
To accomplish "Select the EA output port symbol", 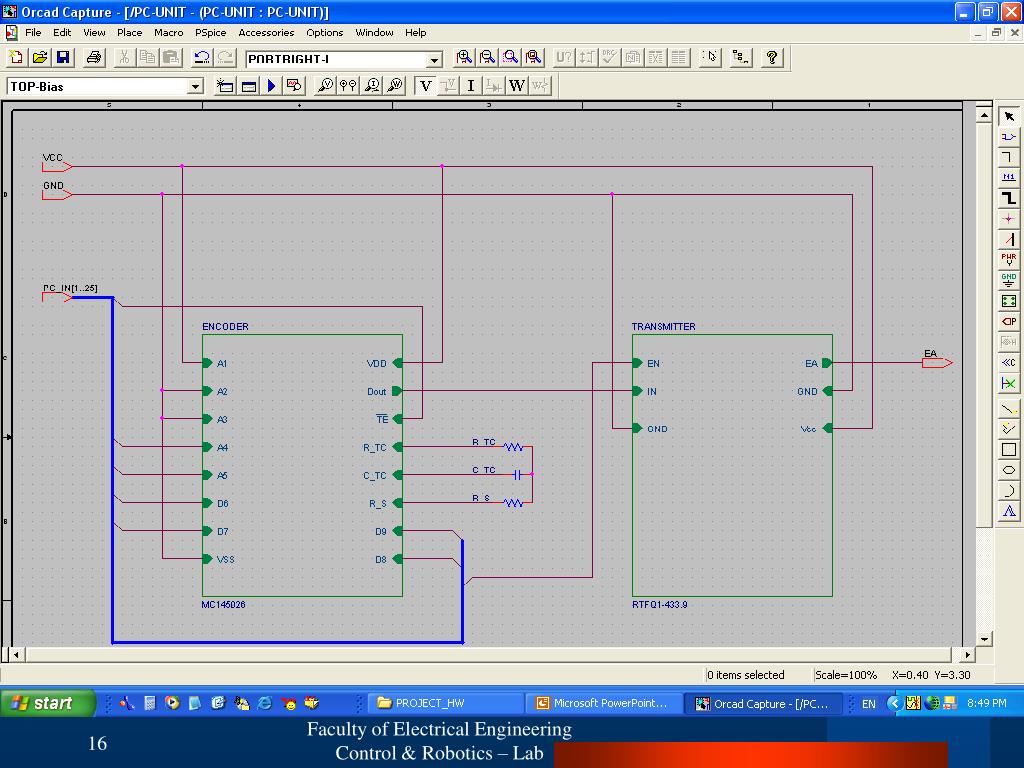I will (x=937, y=362).
